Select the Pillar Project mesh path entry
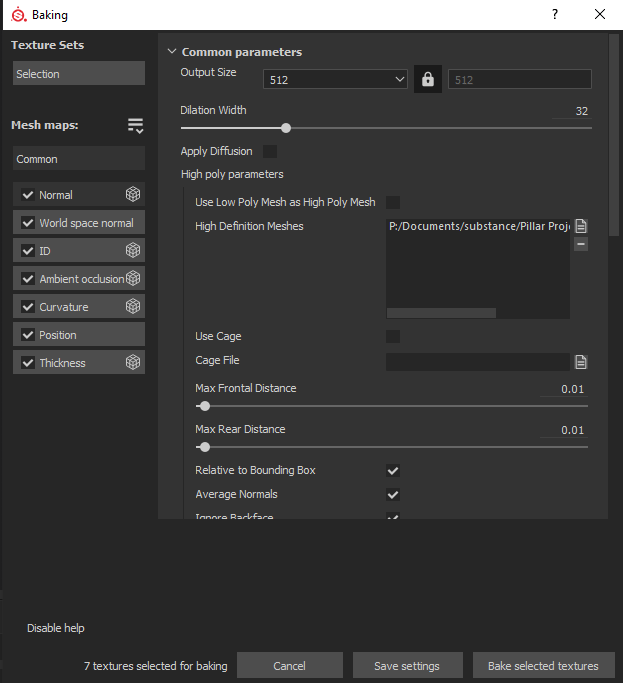 click(479, 226)
